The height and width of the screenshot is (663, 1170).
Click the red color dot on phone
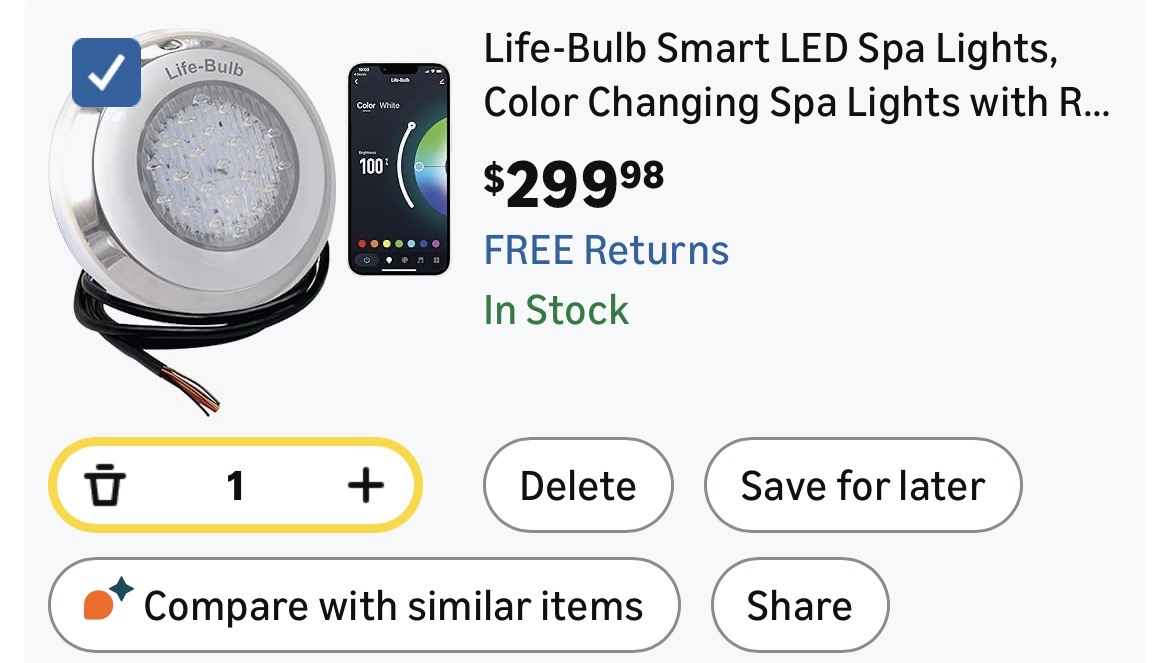(x=361, y=243)
